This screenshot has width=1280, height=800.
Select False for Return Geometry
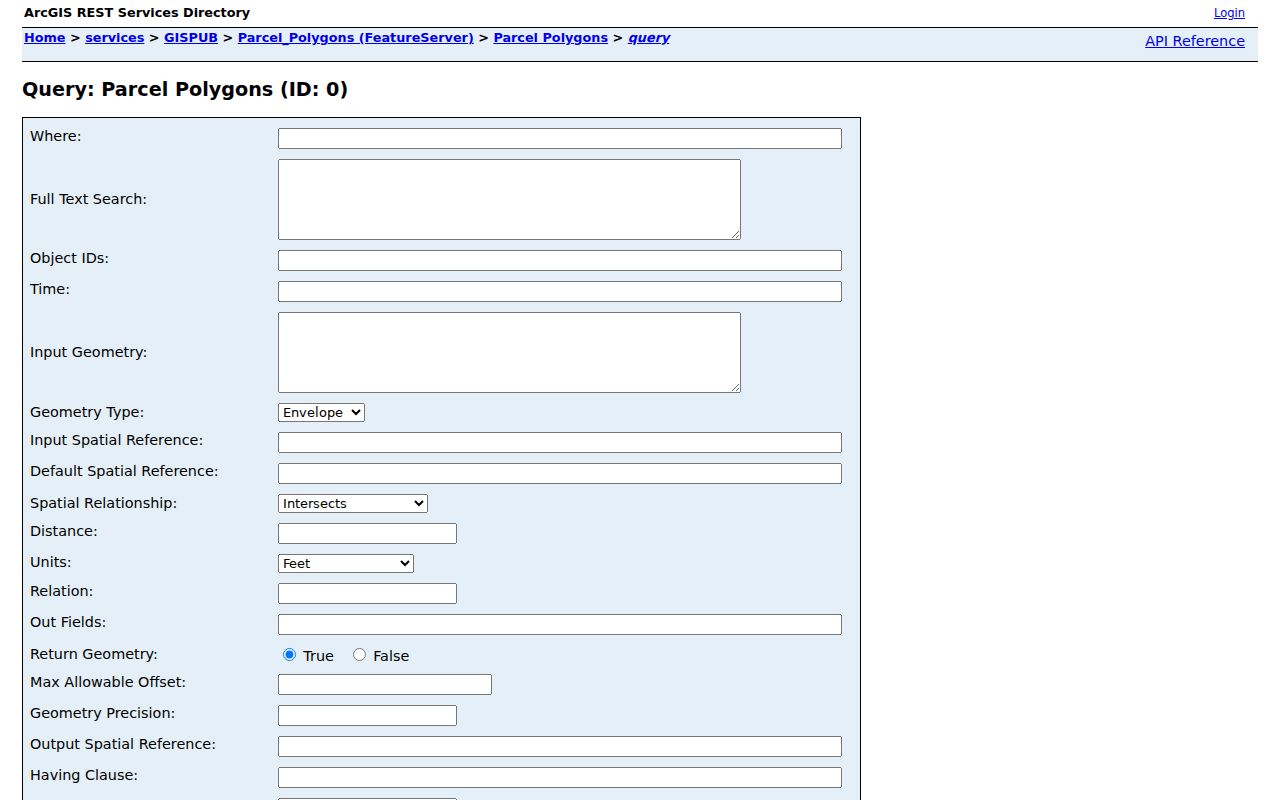360,655
